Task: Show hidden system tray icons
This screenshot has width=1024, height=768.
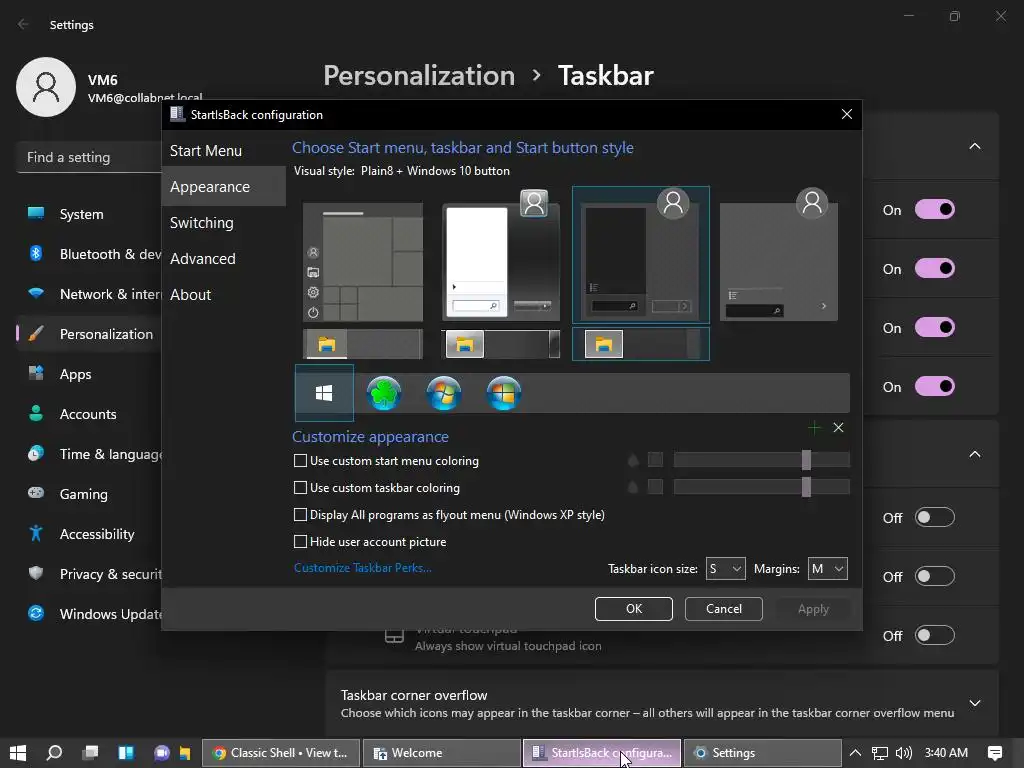Action: tap(855, 753)
